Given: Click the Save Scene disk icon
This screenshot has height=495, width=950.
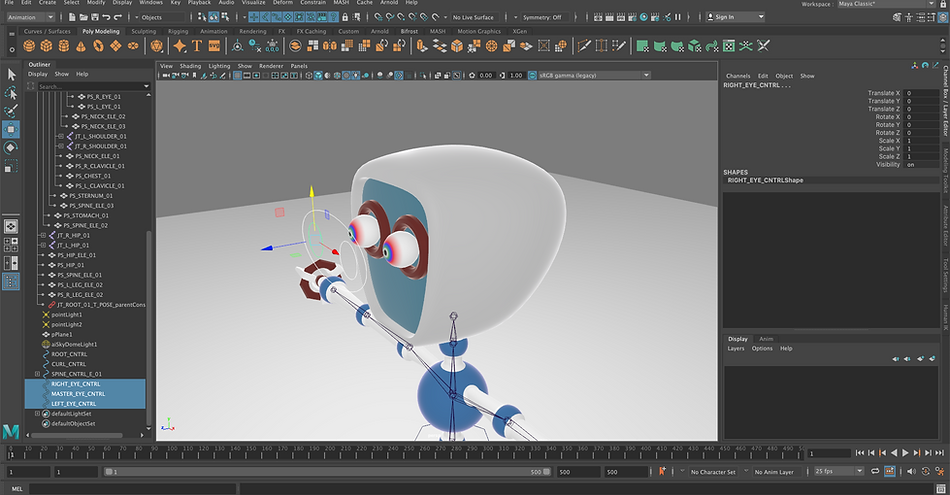Looking at the screenshot, I should [95, 17].
